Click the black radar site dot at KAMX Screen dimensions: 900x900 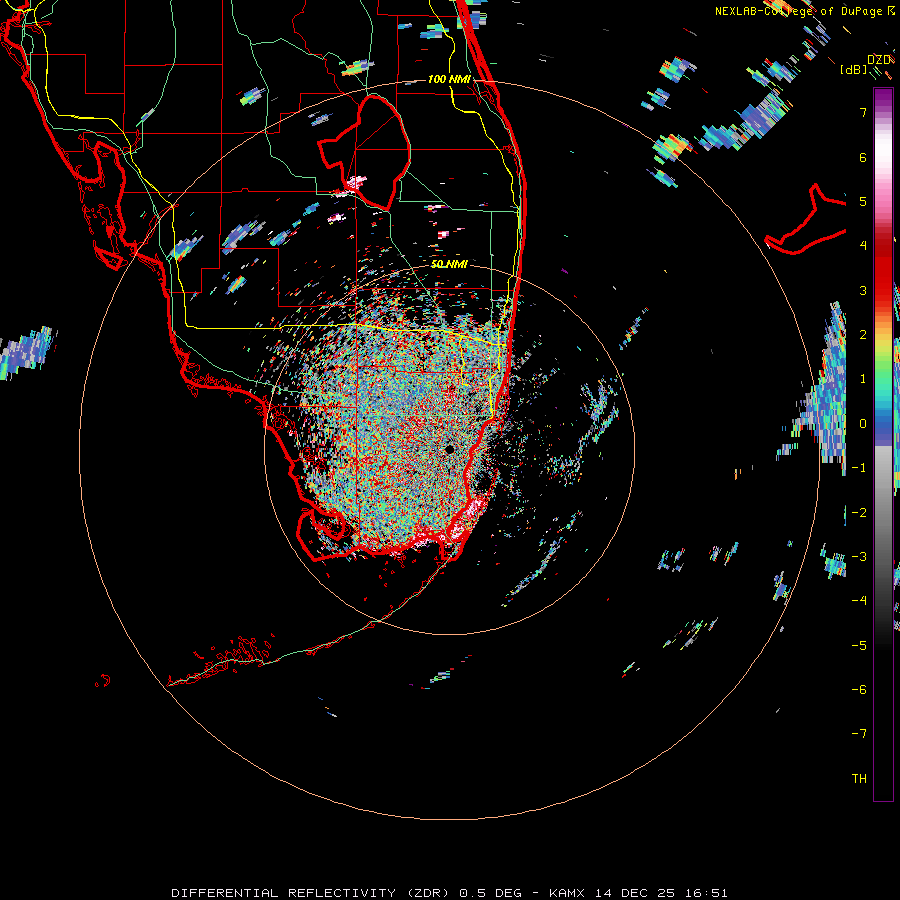pos(449,449)
